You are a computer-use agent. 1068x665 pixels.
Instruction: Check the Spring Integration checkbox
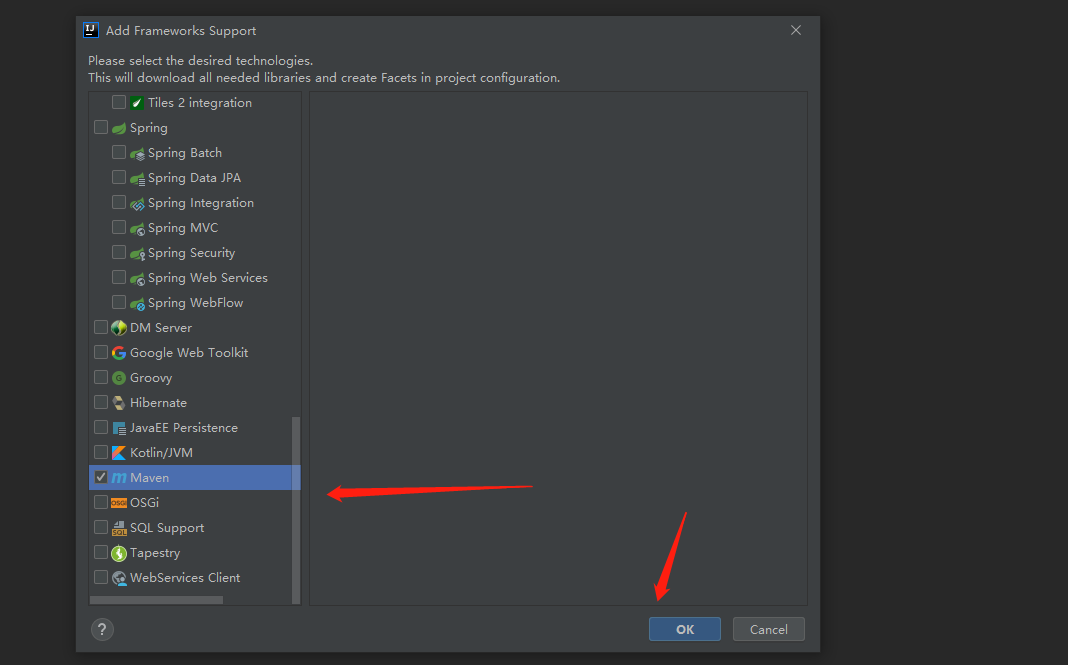coord(119,202)
